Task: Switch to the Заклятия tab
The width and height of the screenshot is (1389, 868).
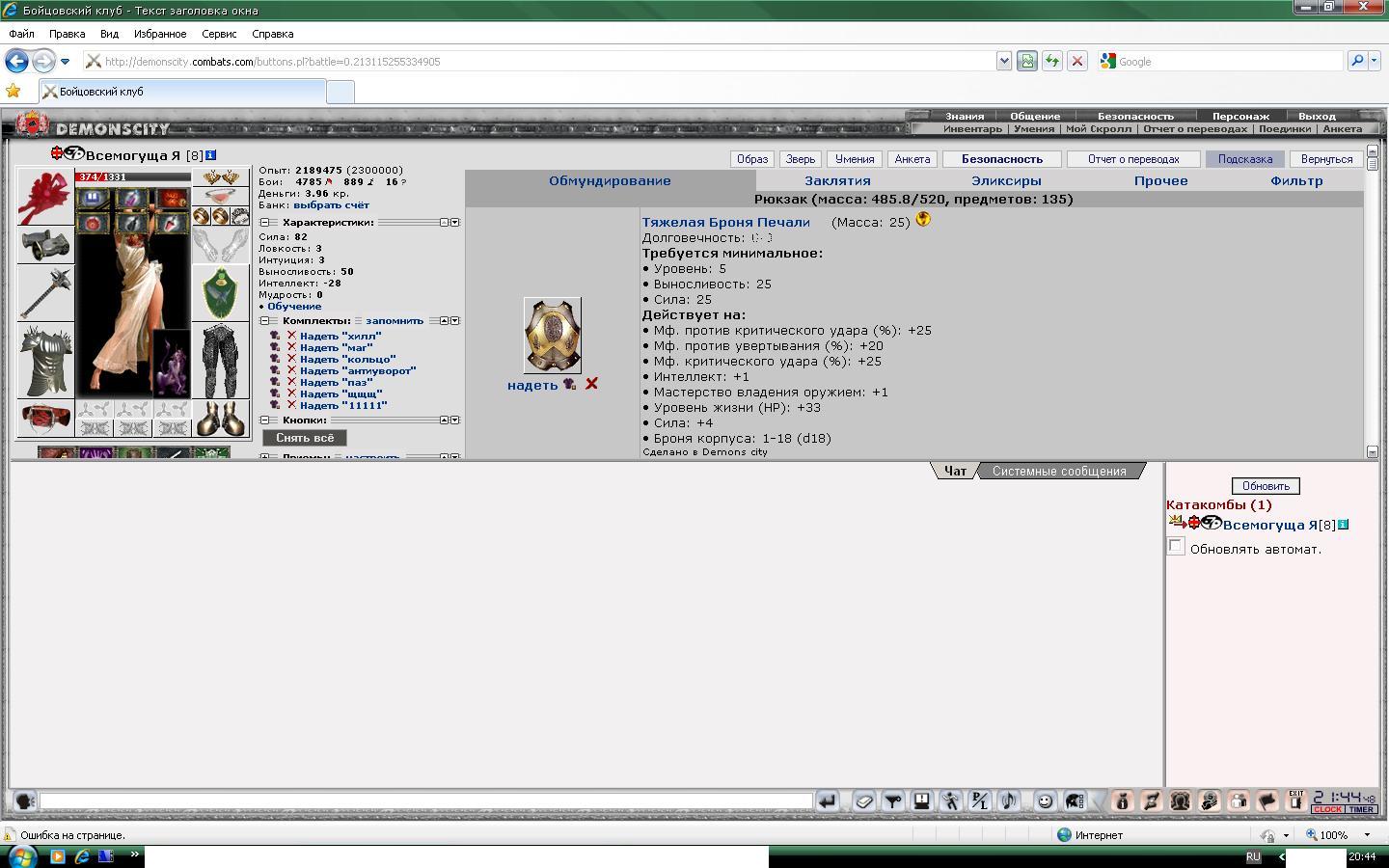Action: click(837, 180)
